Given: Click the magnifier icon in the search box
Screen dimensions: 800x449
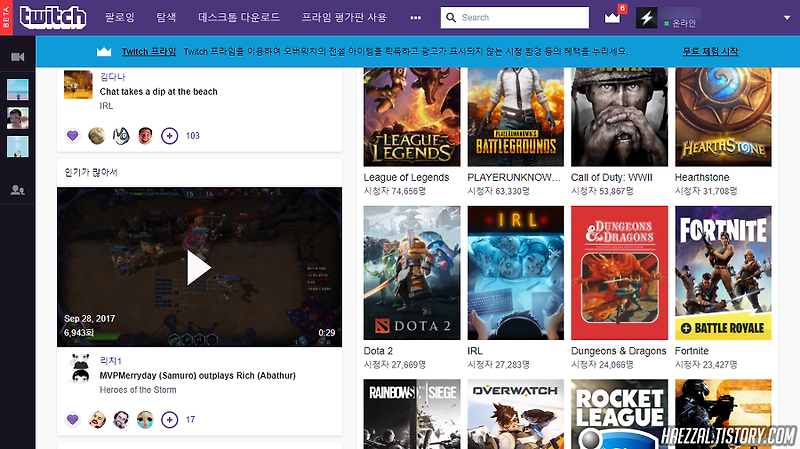Looking at the screenshot, I should 451,17.
